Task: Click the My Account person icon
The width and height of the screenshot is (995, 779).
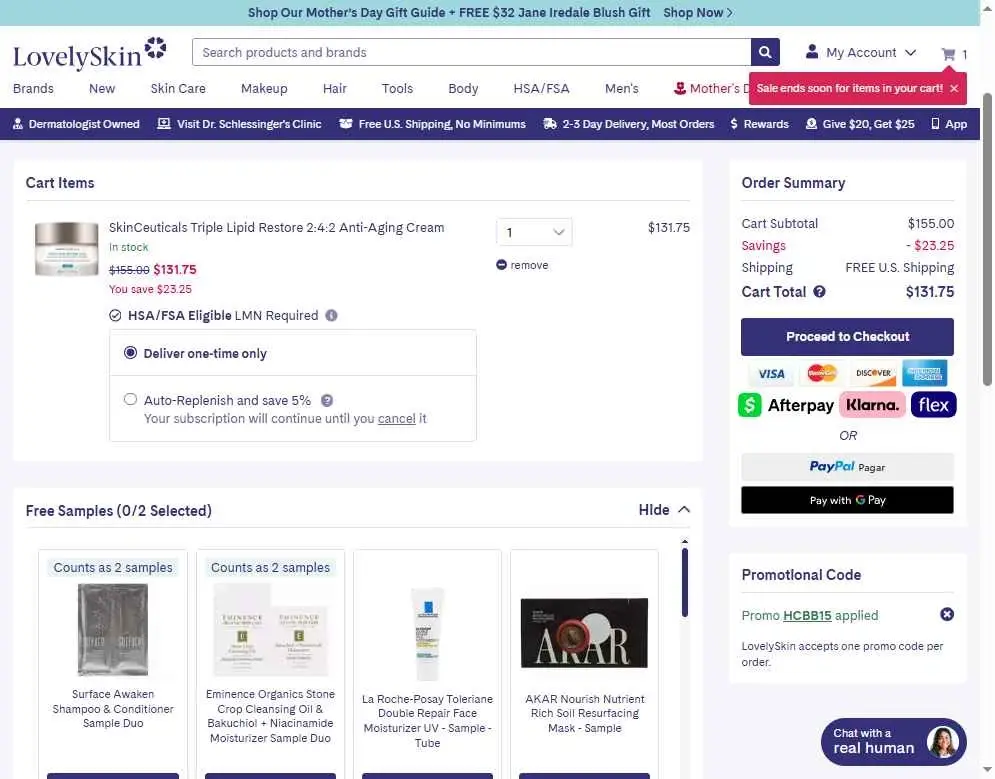Action: tap(812, 52)
